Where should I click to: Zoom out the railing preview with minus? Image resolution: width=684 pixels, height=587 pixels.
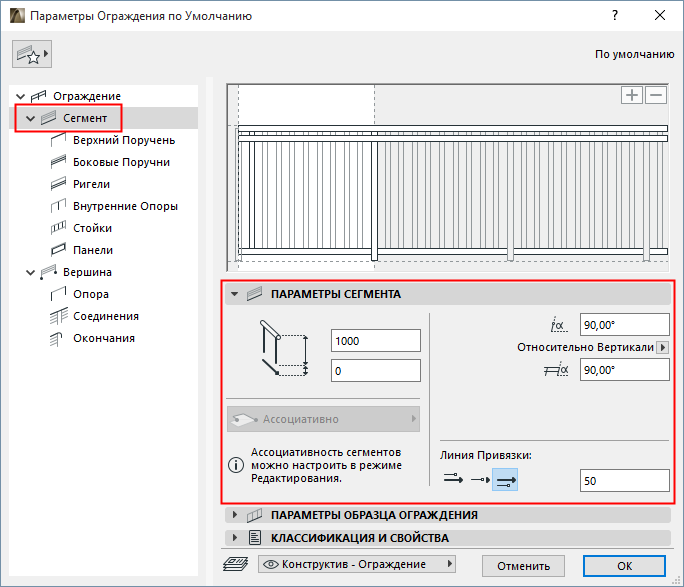coord(656,95)
